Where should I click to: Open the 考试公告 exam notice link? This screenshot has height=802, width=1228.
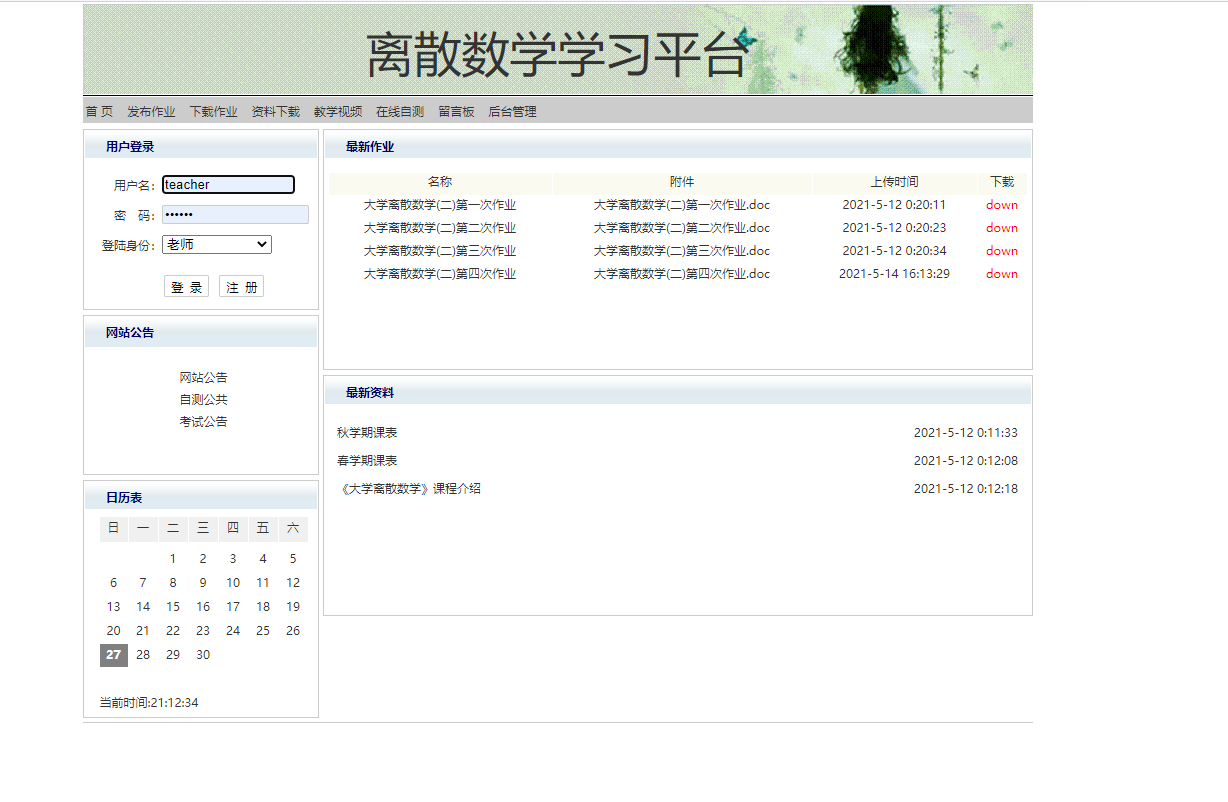point(203,420)
